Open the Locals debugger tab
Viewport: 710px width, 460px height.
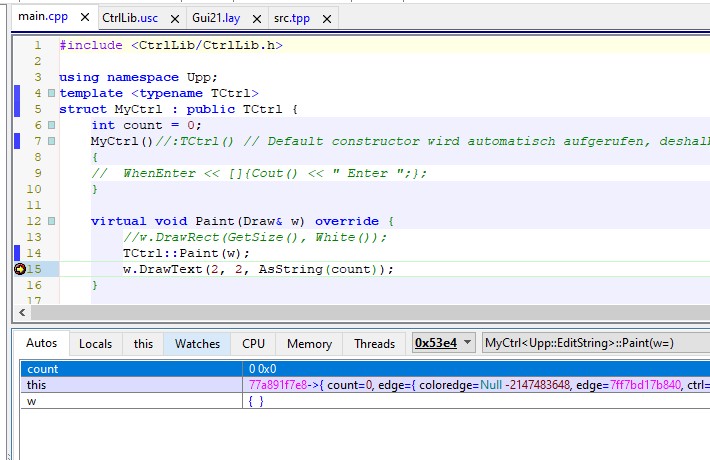pos(96,343)
